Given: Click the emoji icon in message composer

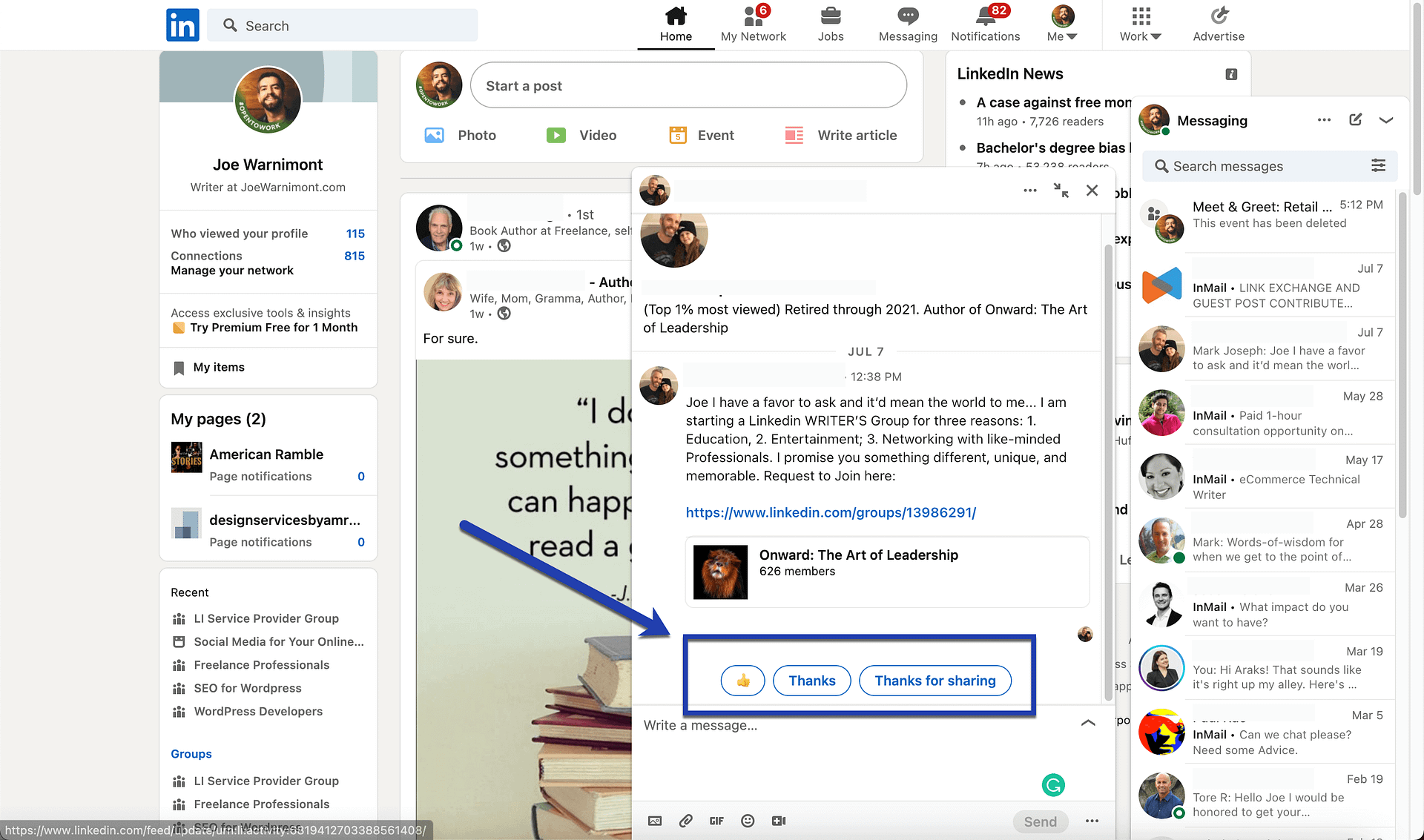Looking at the screenshot, I should pyautogui.click(x=748, y=819).
